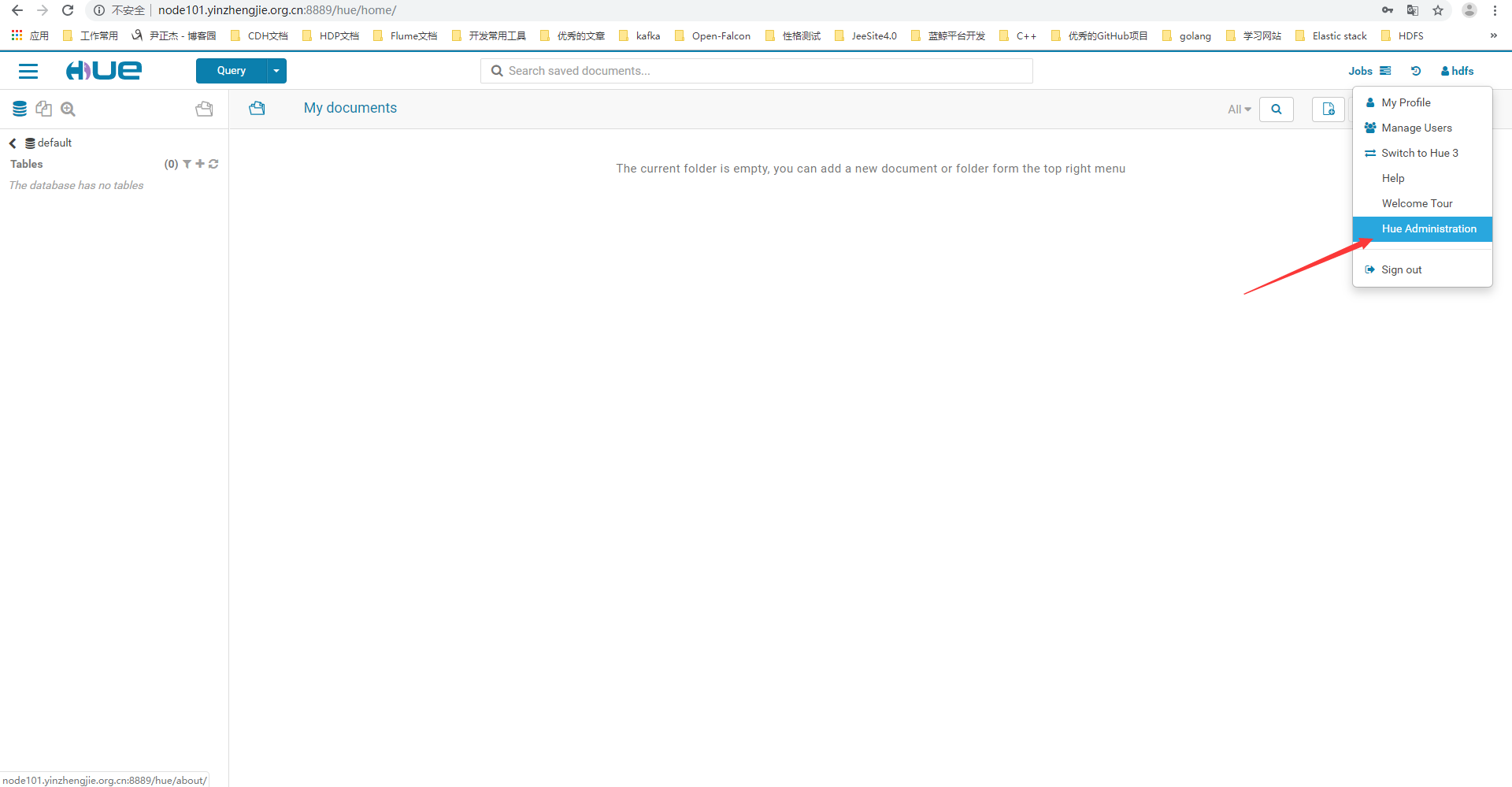Screen dimensions: 1512x787
Task: Click the folder icon above the assist panel
Action: 204,109
